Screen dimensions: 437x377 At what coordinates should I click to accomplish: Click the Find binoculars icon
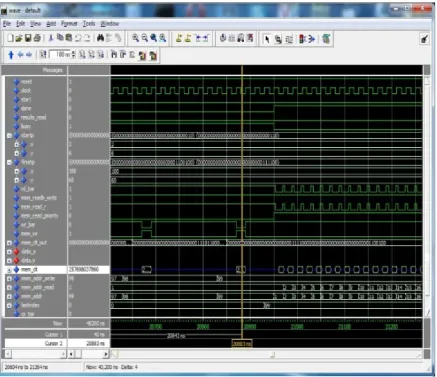[x=100, y=39]
